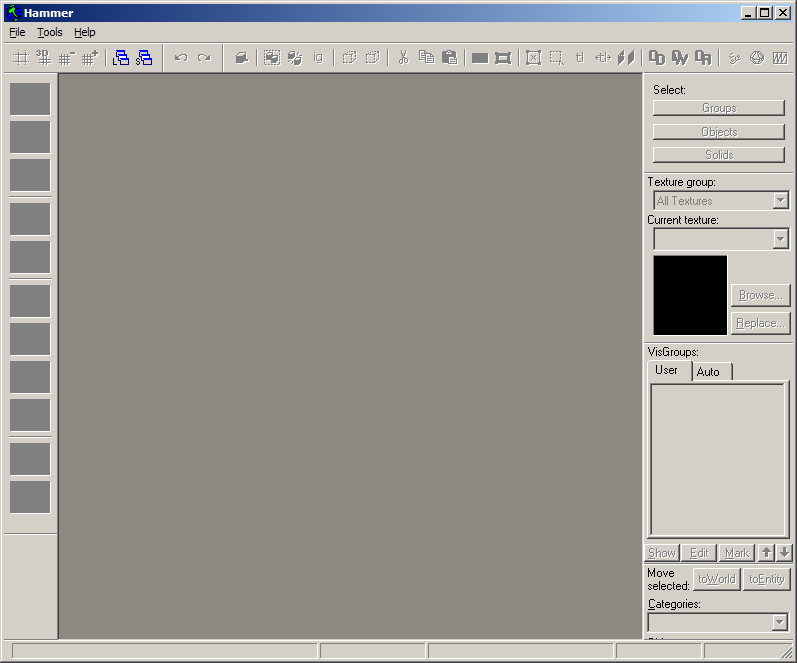This screenshot has width=797, height=663.
Task: Ungroup objects via the toolbar icon
Action: pos(295,58)
